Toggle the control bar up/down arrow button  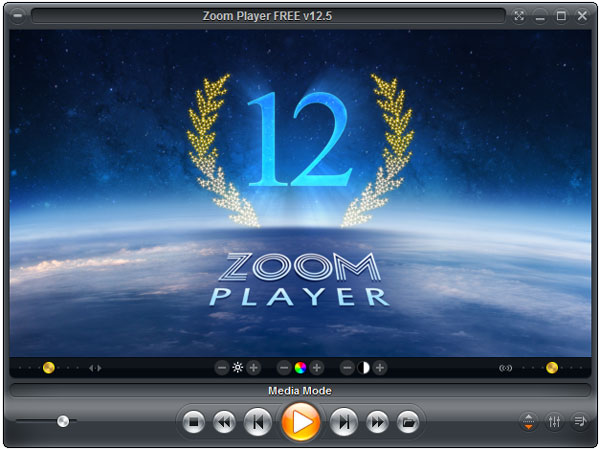528,422
